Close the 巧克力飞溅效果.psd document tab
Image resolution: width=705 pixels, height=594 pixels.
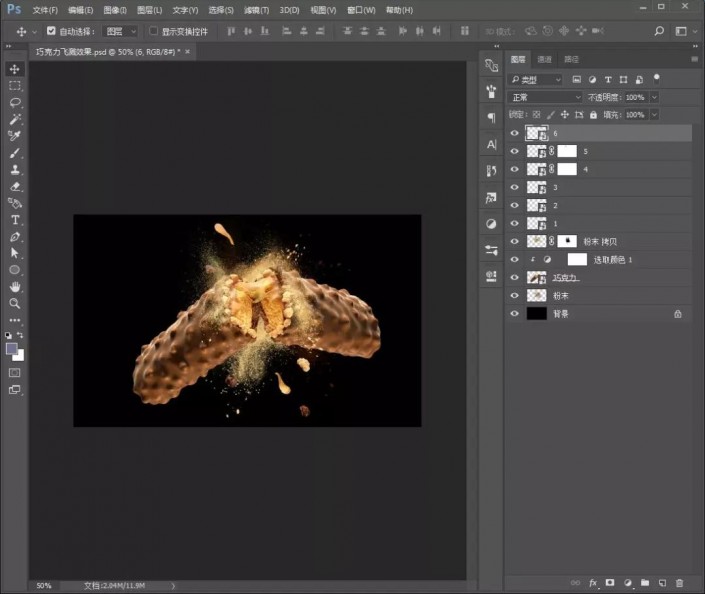click(x=187, y=52)
